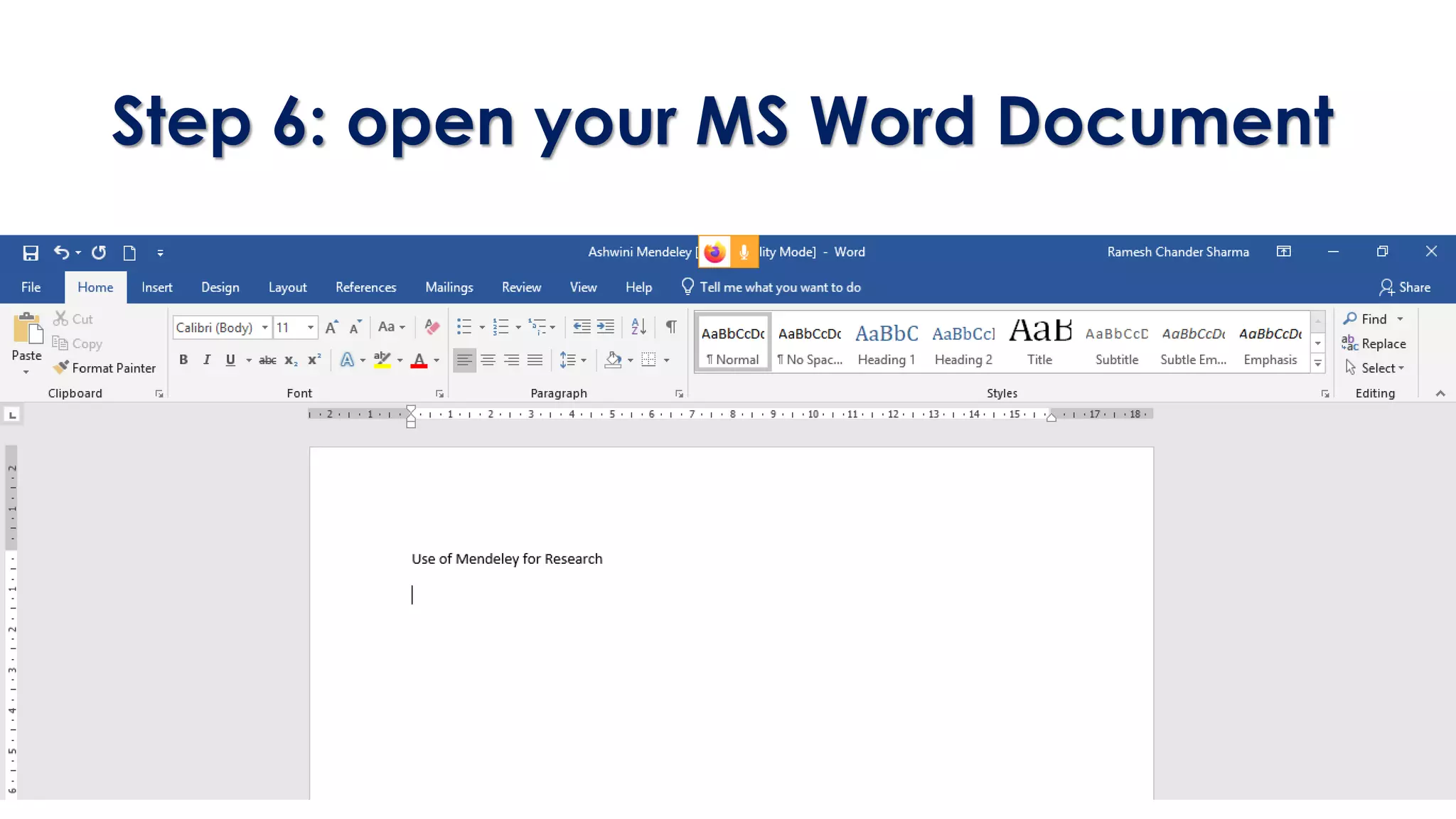1456x819 pixels.
Task: Decrease the paragraph indent
Action: (582, 327)
